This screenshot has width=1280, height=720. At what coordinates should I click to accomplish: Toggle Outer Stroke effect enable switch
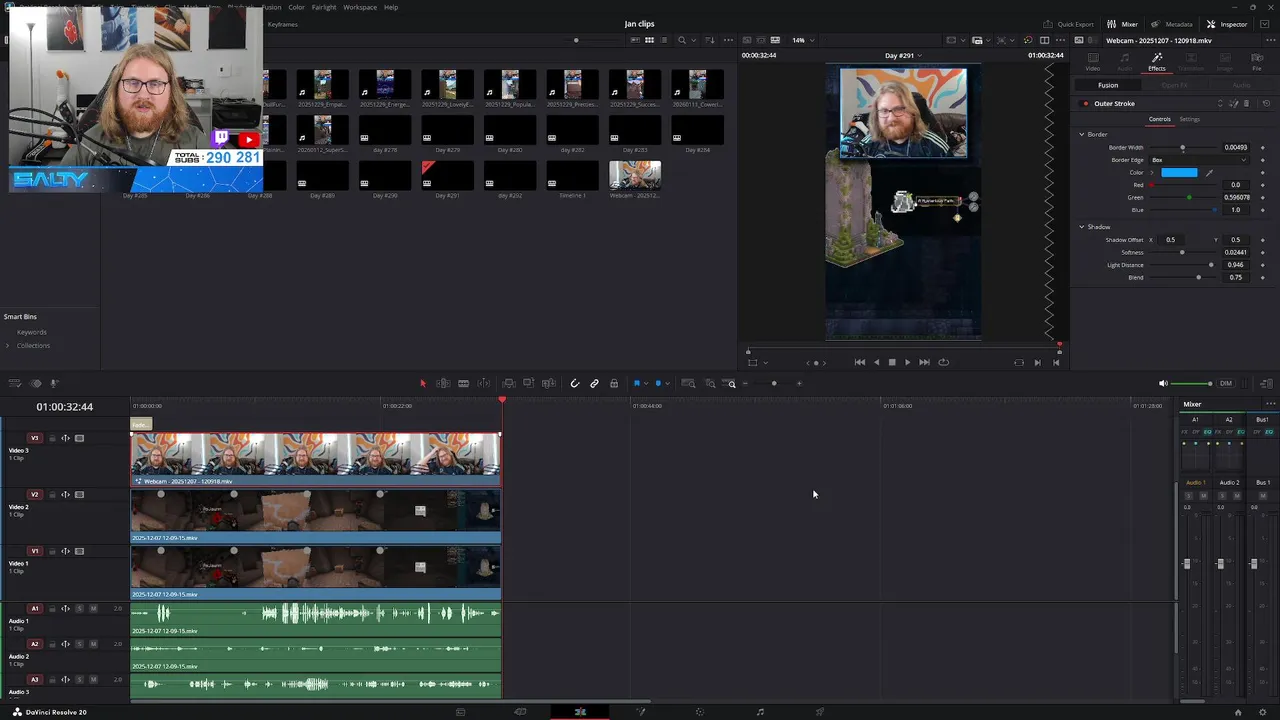(x=1085, y=103)
